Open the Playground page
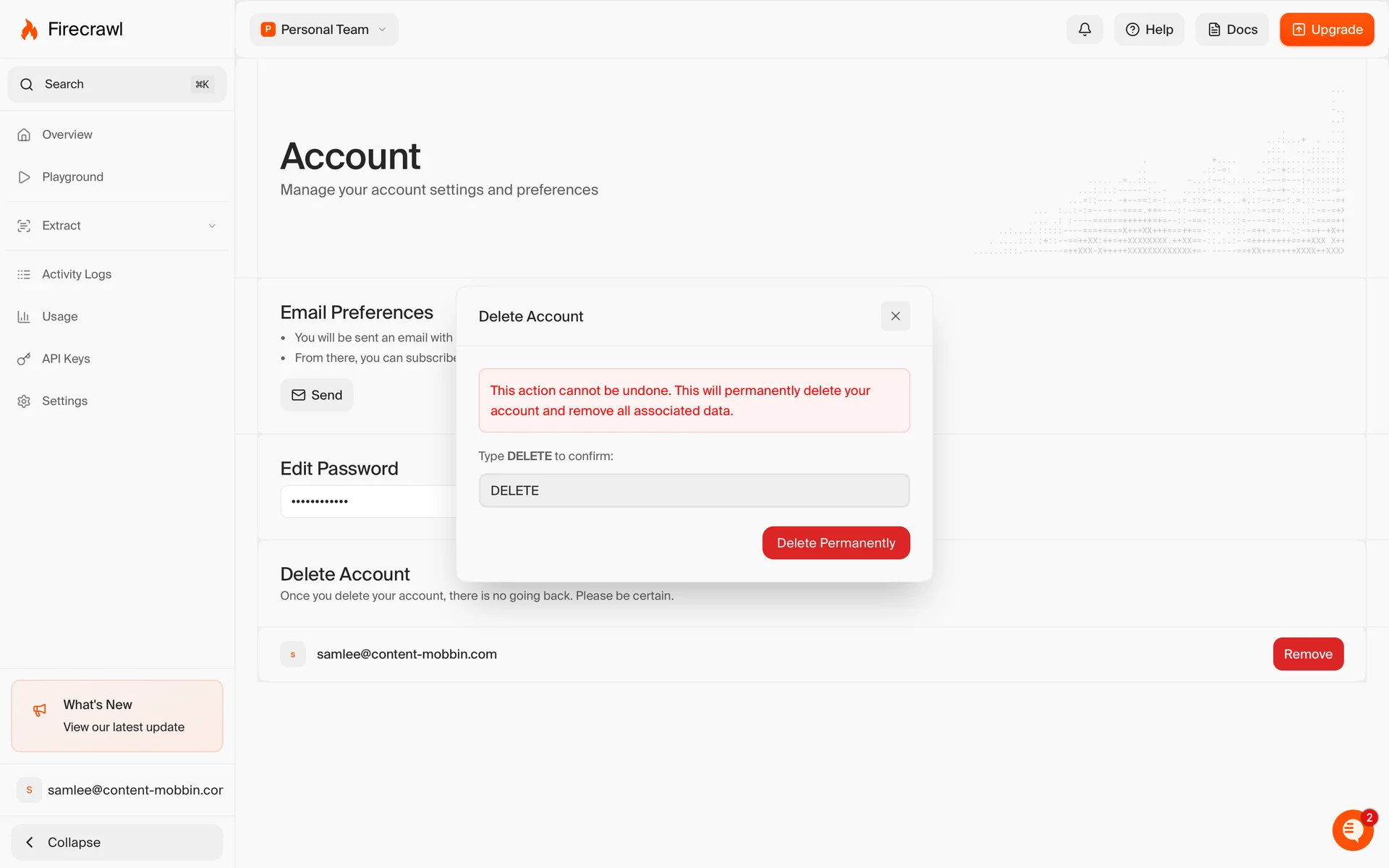The image size is (1389, 868). tap(72, 177)
